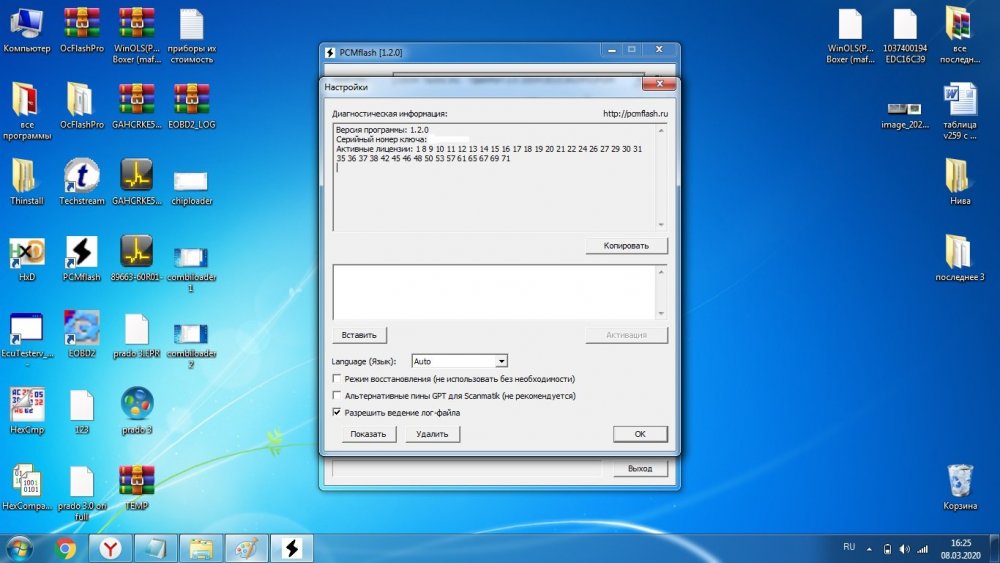Expand the Language dropdown set to Auto
Viewport: 1000px width, 563px height.
click(x=502, y=361)
